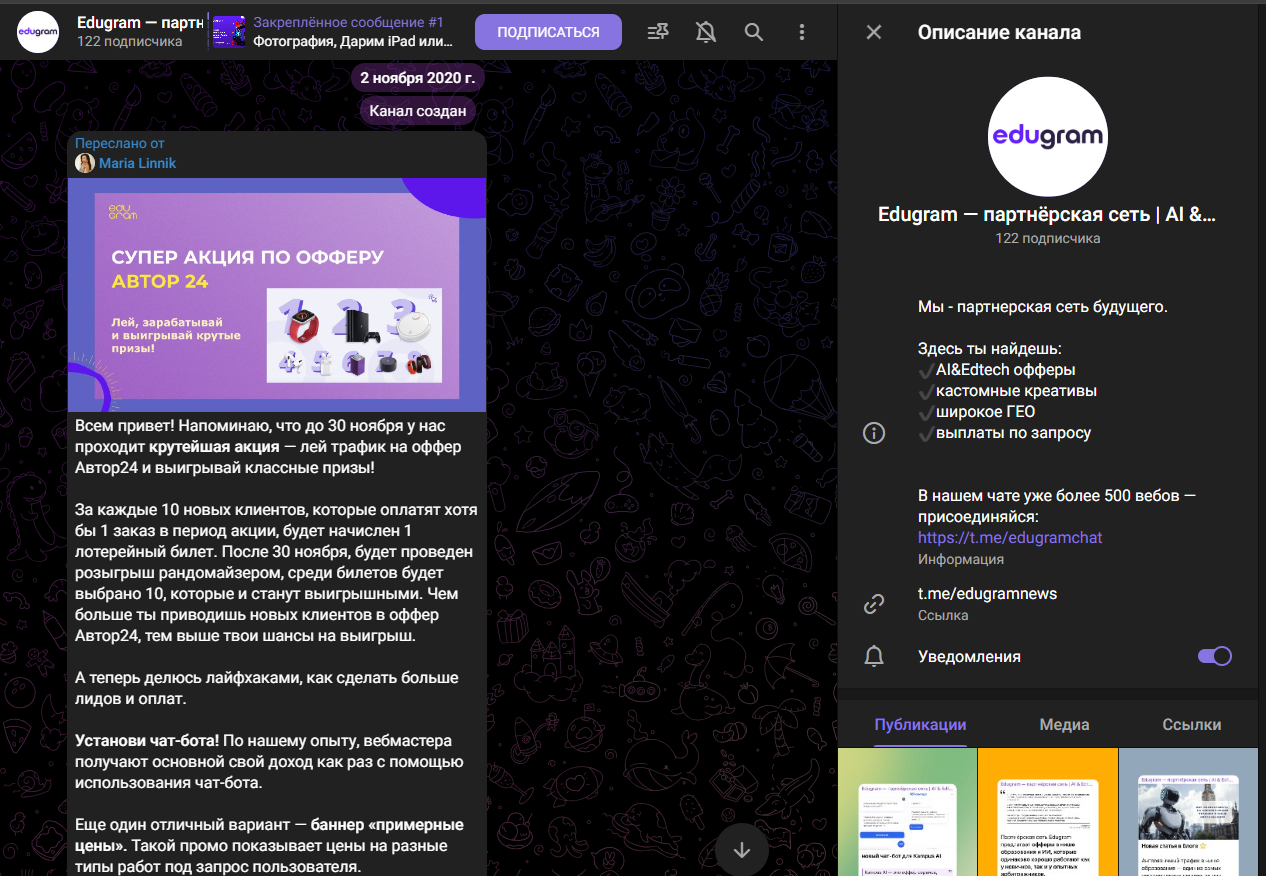Screen dimensions: 1266x876
Task: Select the Публикации tab
Action: tap(920, 725)
